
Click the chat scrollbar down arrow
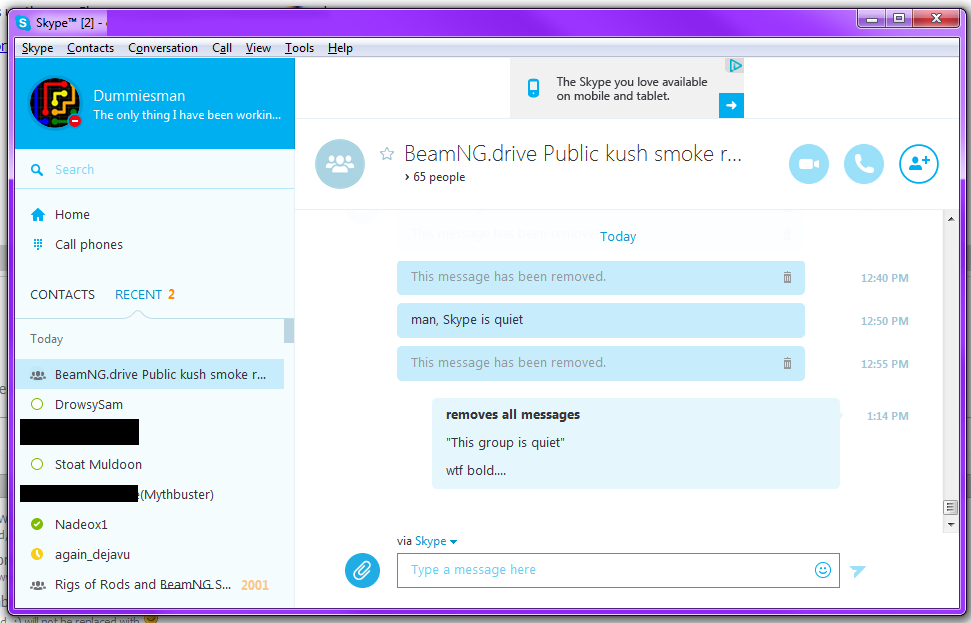tap(951, 525)
